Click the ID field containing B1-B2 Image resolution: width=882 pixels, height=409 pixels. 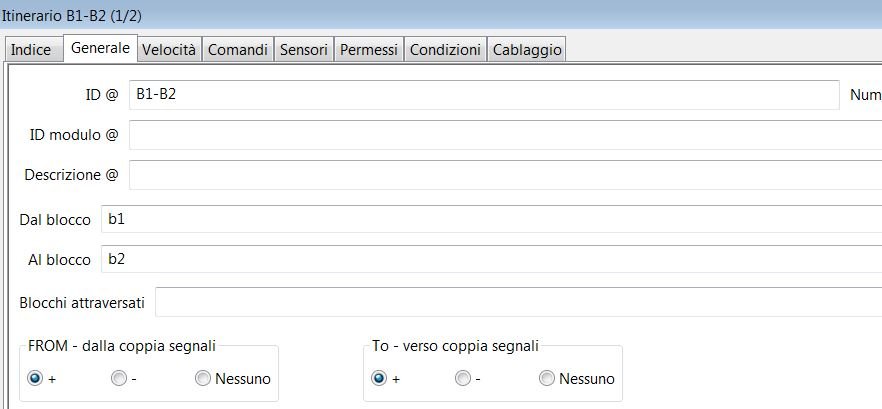coord(483,95)
